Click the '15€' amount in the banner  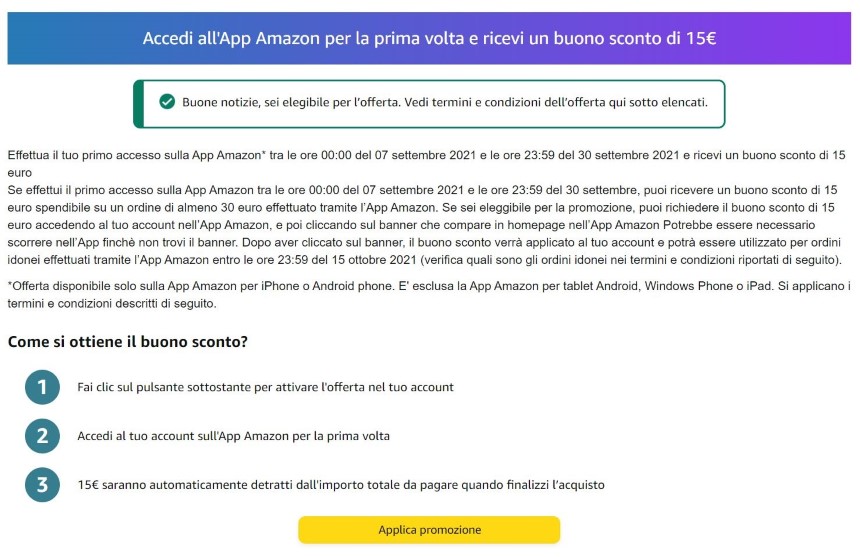(701, 38)
